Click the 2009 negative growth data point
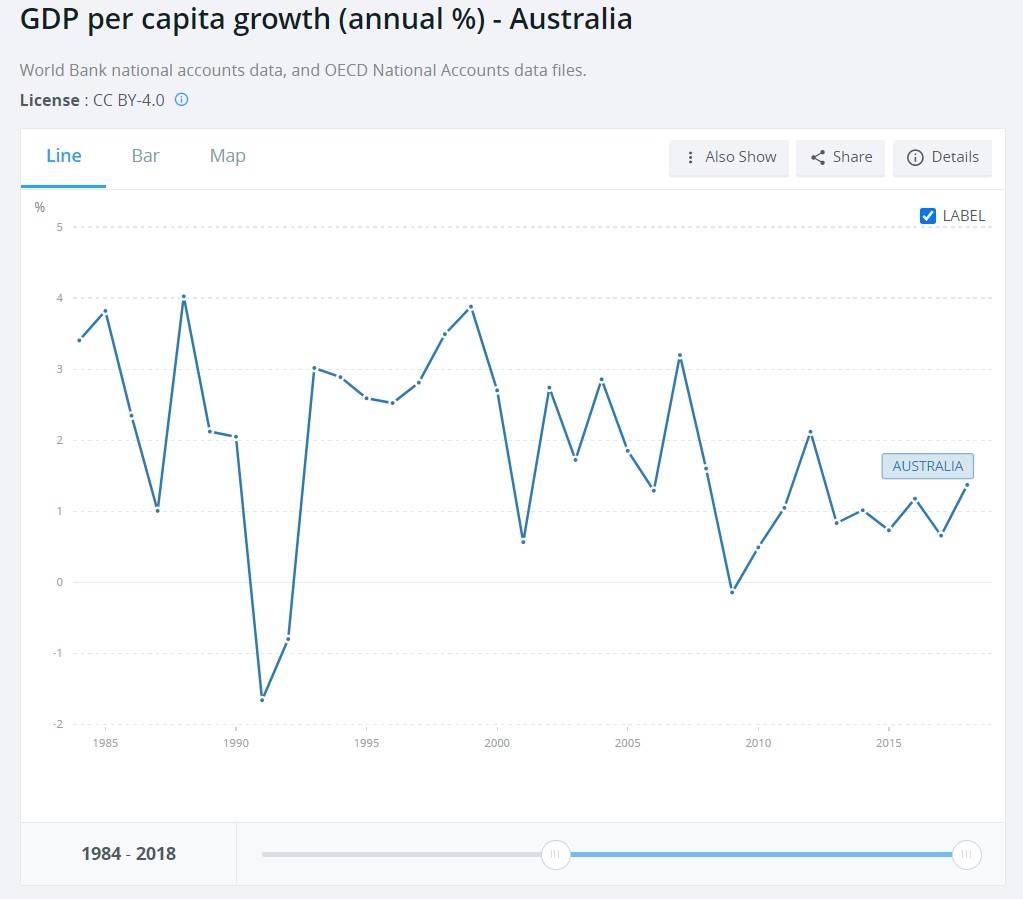 pos(732,592)
